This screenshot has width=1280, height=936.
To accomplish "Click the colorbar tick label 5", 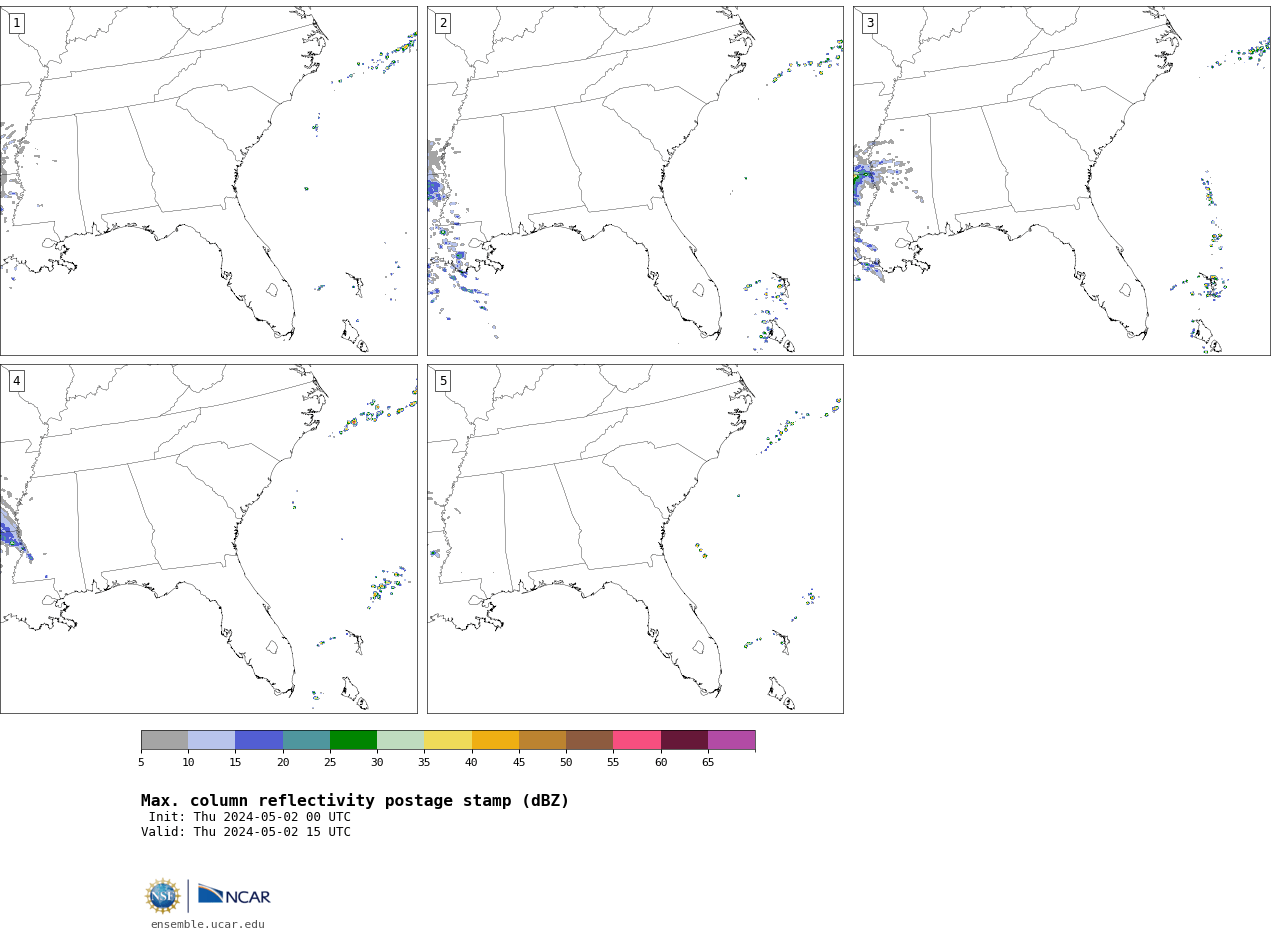I will coord(141,763).
